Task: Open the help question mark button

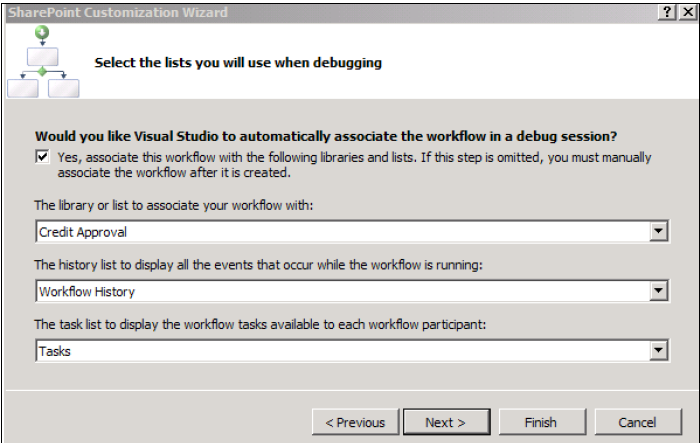Action: 667,12
